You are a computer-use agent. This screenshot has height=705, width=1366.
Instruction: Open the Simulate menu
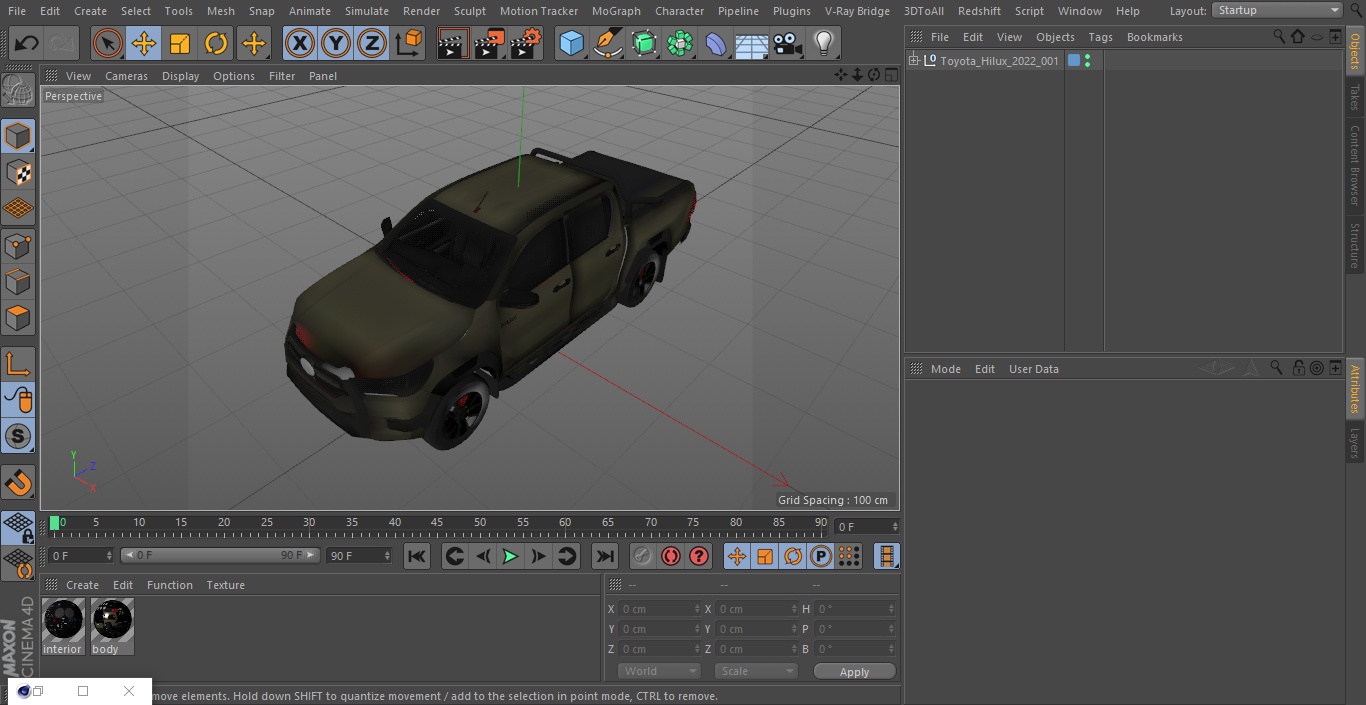(x=367, y=11)
